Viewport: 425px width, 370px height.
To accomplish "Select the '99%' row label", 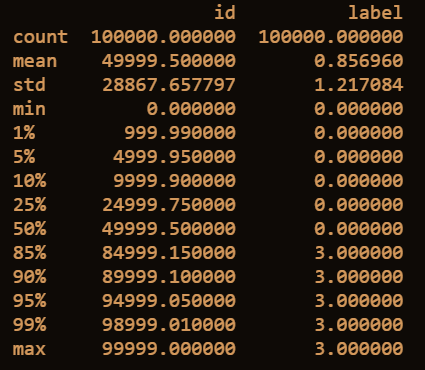I will point(29,325).
